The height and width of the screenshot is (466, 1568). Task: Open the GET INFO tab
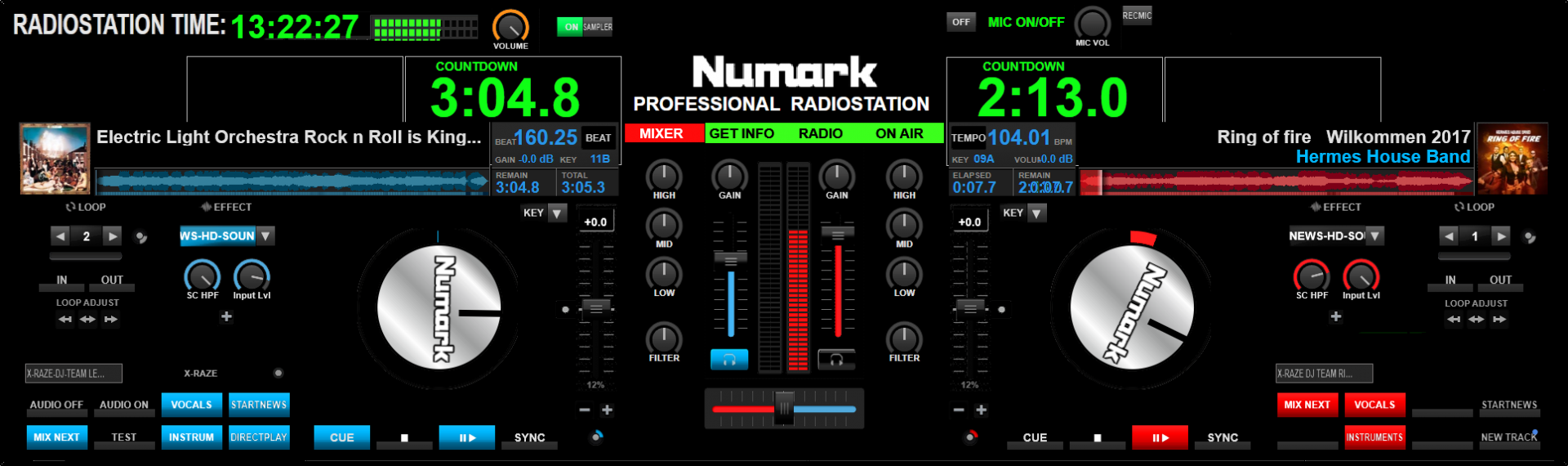coord(742,133)
